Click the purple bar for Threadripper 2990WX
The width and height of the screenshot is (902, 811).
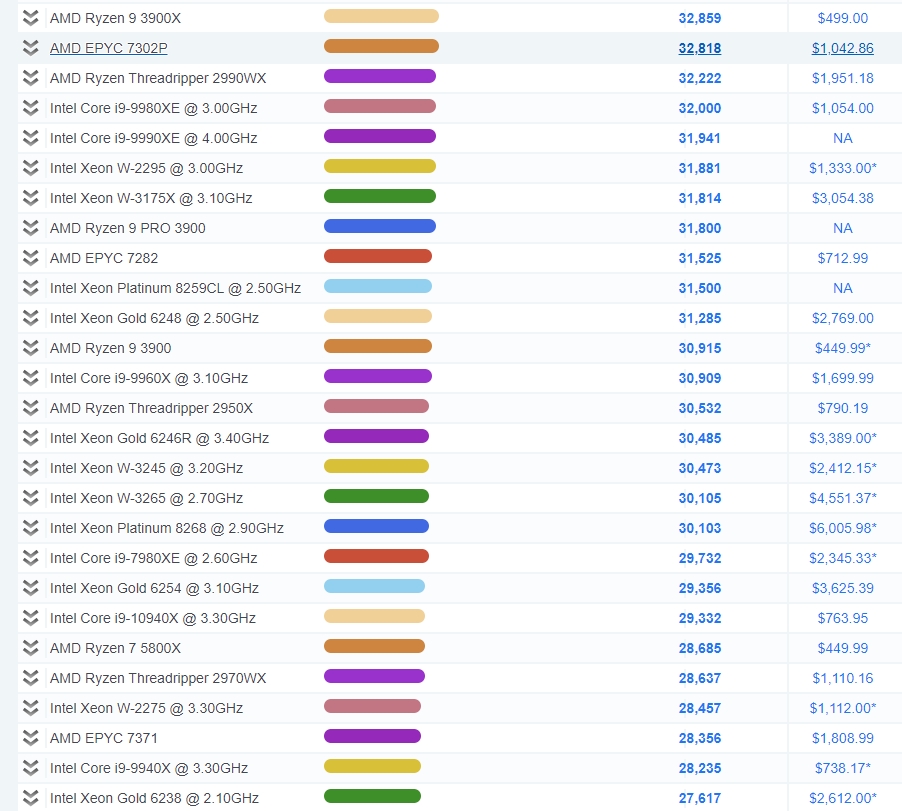380,76
